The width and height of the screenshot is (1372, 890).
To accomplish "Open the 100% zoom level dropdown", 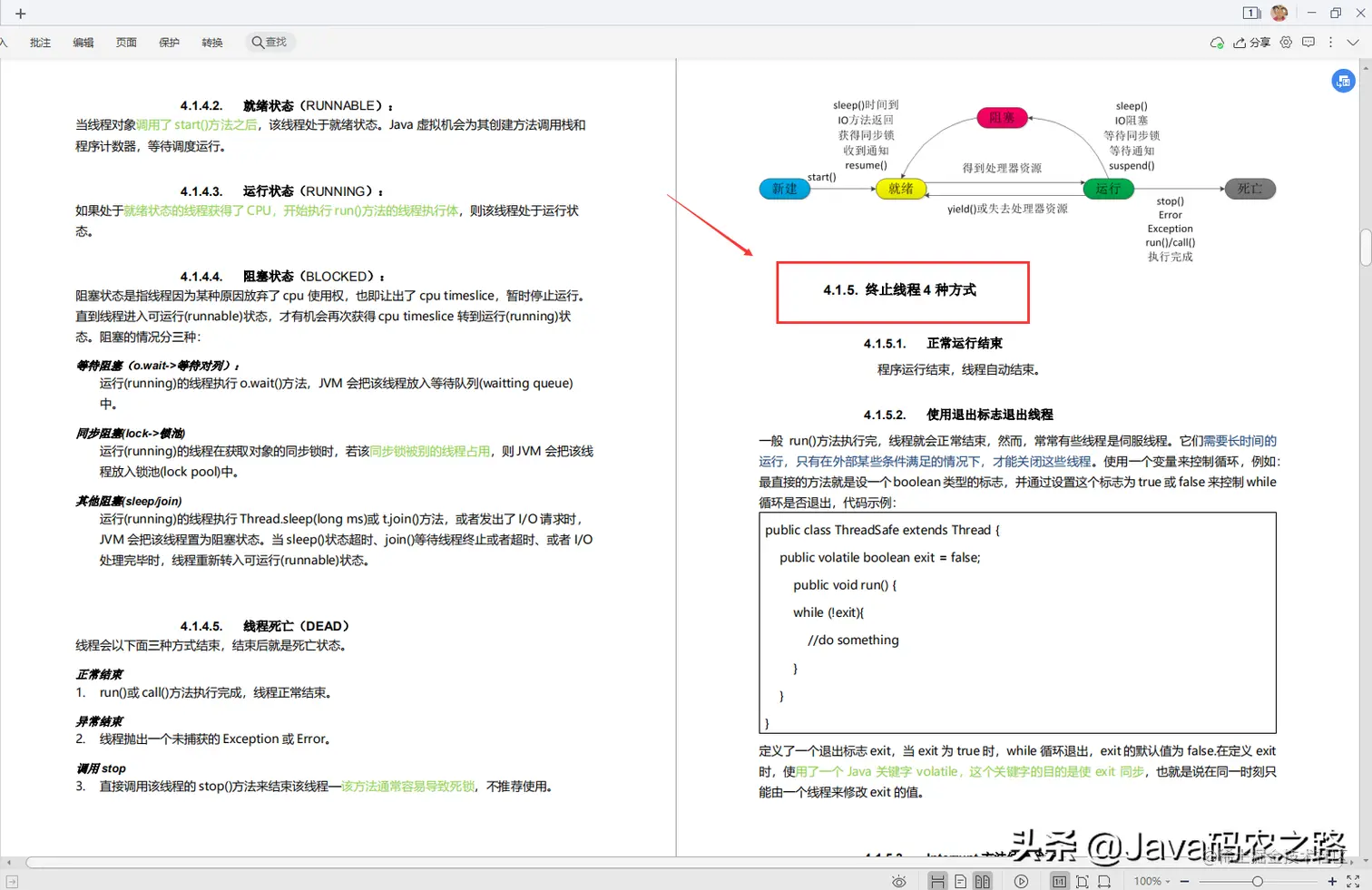I will point(1151,881).
